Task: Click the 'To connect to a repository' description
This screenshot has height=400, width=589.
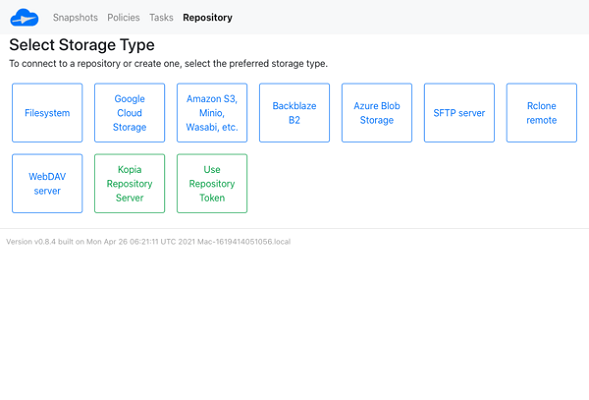Action: (168, 63)
